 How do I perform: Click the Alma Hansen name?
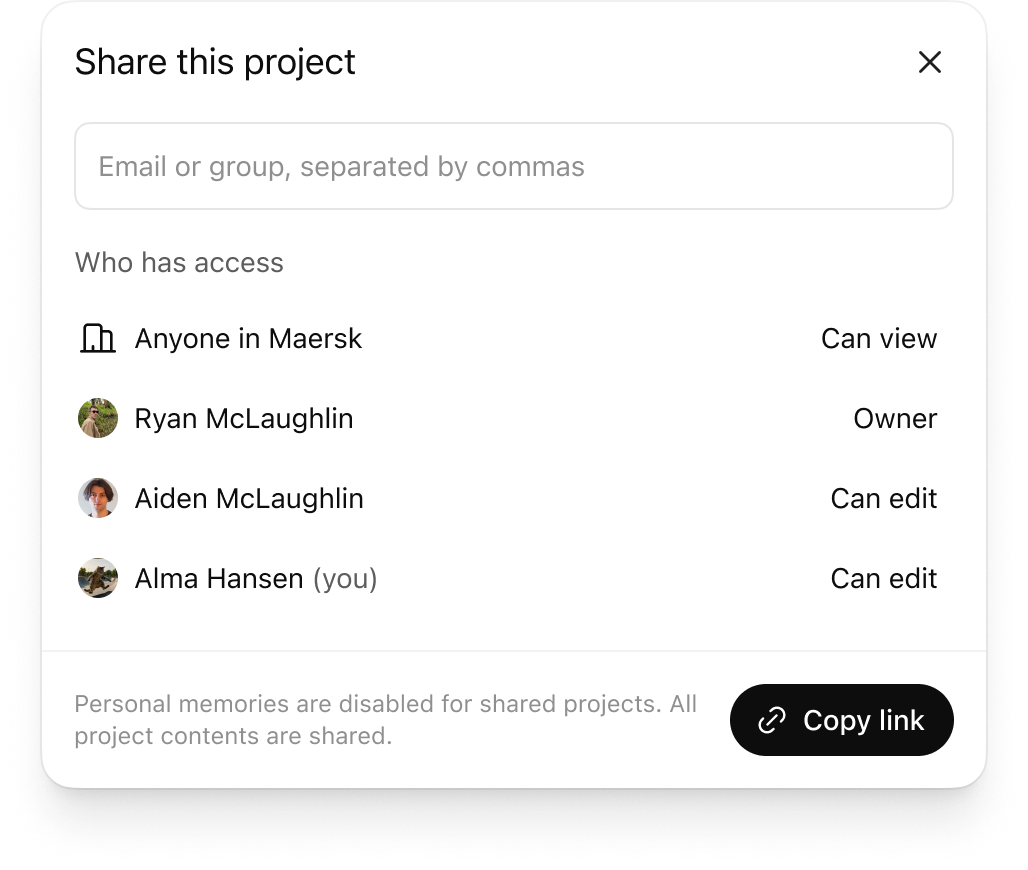pos(219,578)
